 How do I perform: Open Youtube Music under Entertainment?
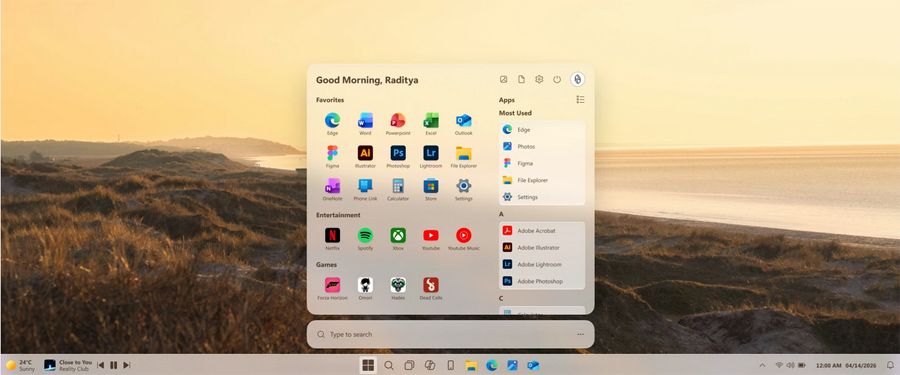(x=463, y=239)
